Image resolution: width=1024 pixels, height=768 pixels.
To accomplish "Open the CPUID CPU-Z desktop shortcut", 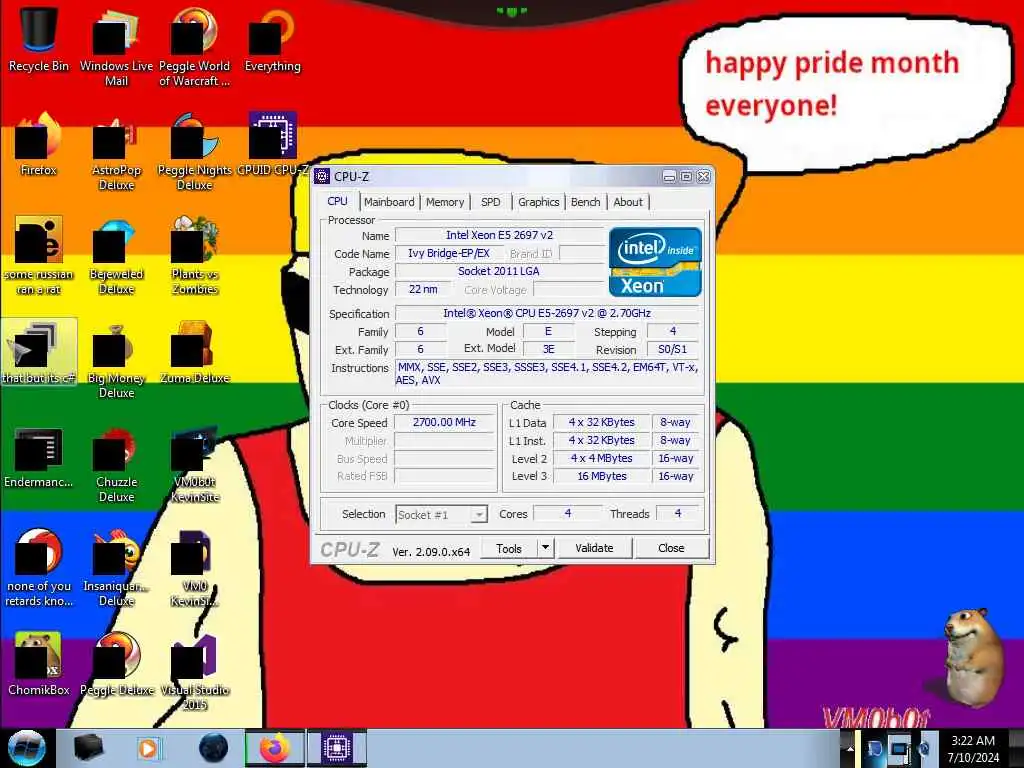I will tap(272, 144).
